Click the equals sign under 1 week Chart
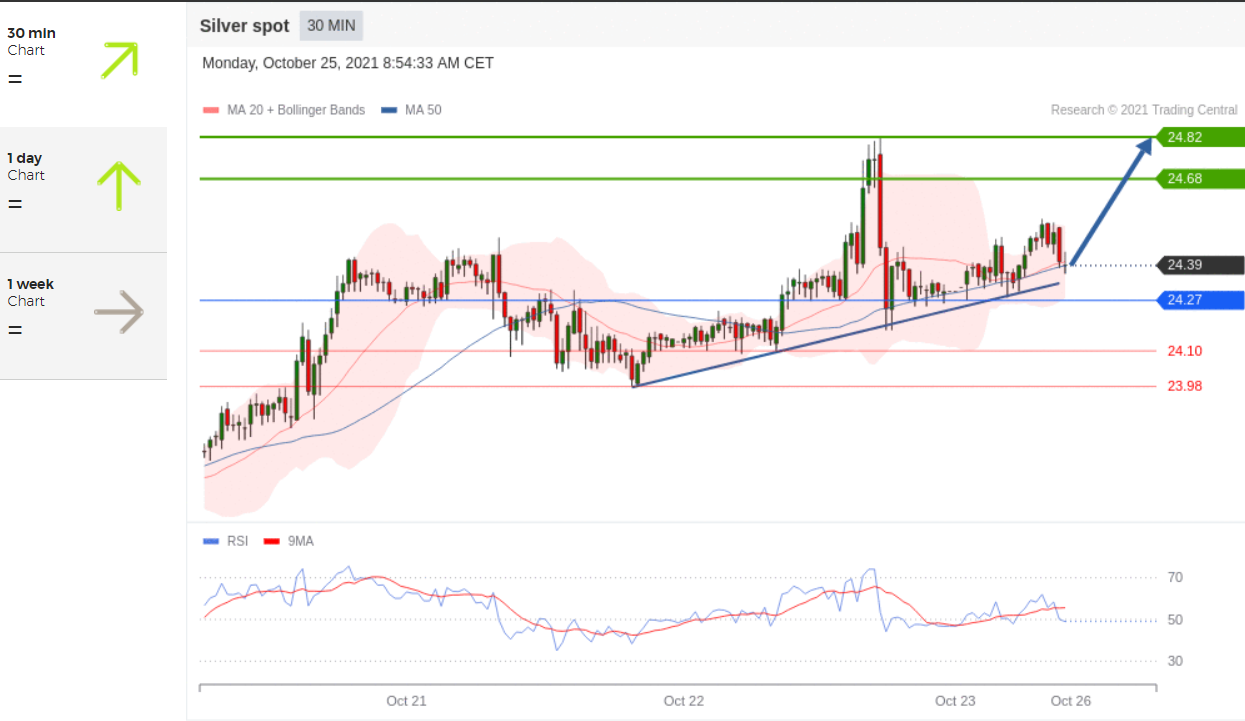The width and height of the screenshot is (1245, 721). point(15,329)
